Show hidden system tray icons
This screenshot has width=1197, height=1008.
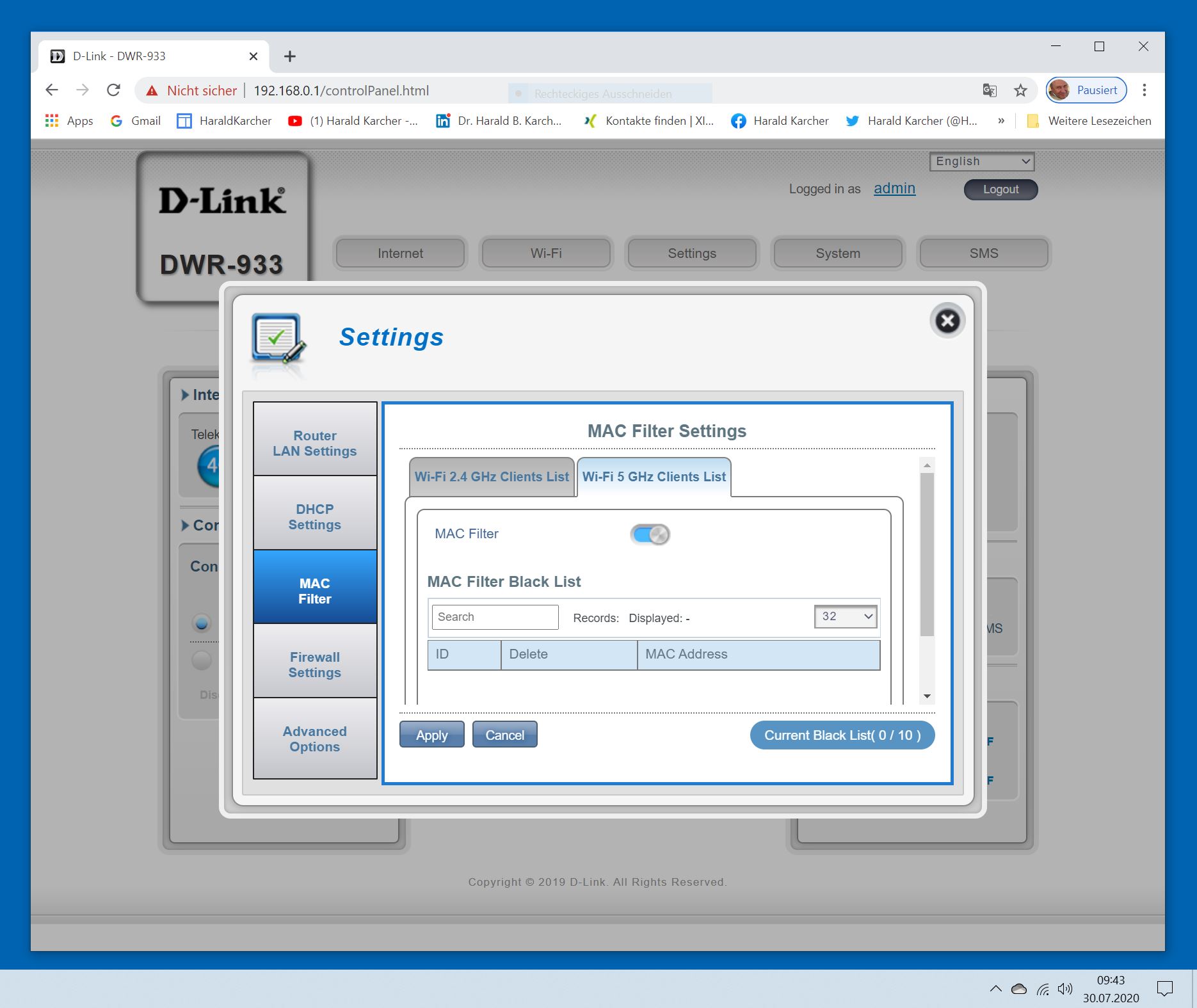[996, 989]
